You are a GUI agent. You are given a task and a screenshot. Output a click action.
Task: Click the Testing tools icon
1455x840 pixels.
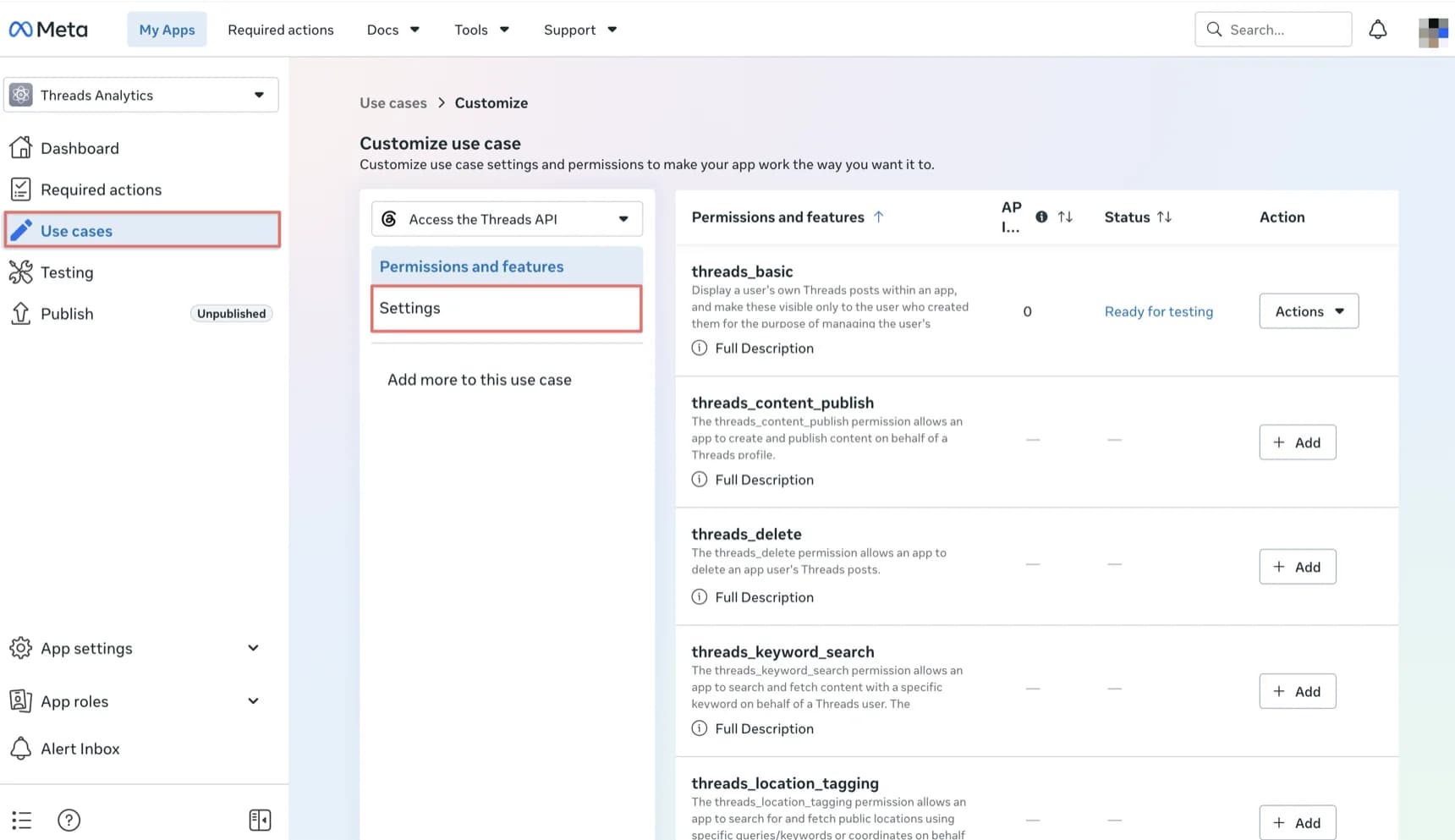(x=21, y=272)
